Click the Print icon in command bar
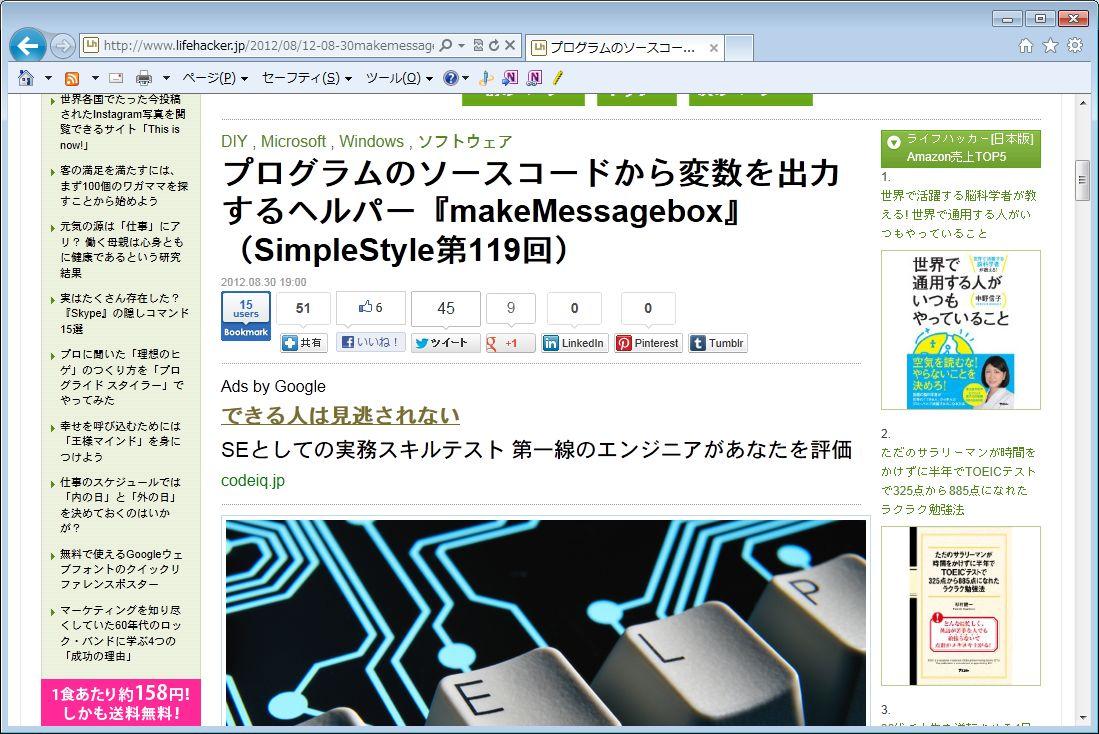The width and height of the screenshot is (1099, 734). click(x=143, y=78)
